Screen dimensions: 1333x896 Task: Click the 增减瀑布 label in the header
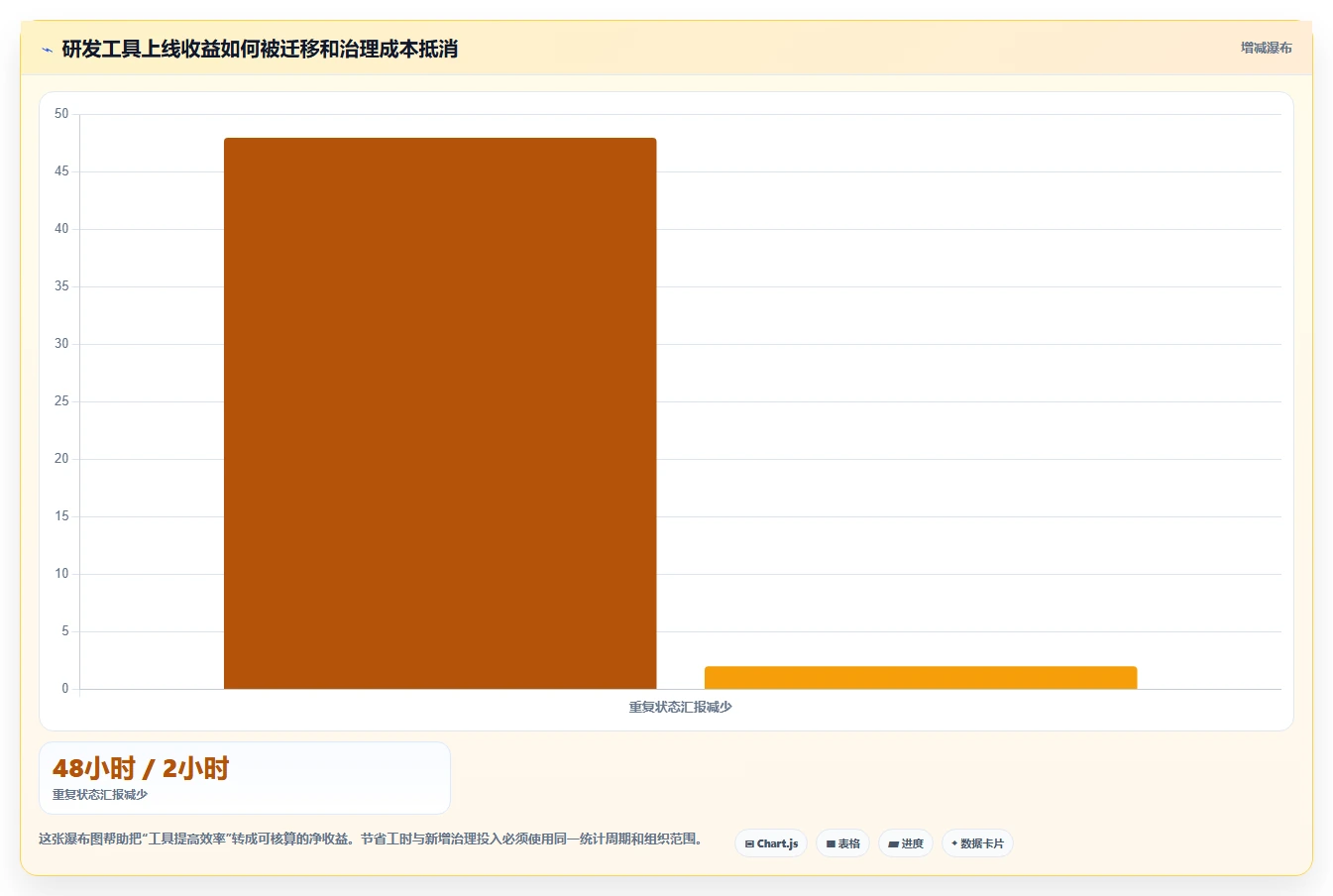click(x=1266, y=48)
